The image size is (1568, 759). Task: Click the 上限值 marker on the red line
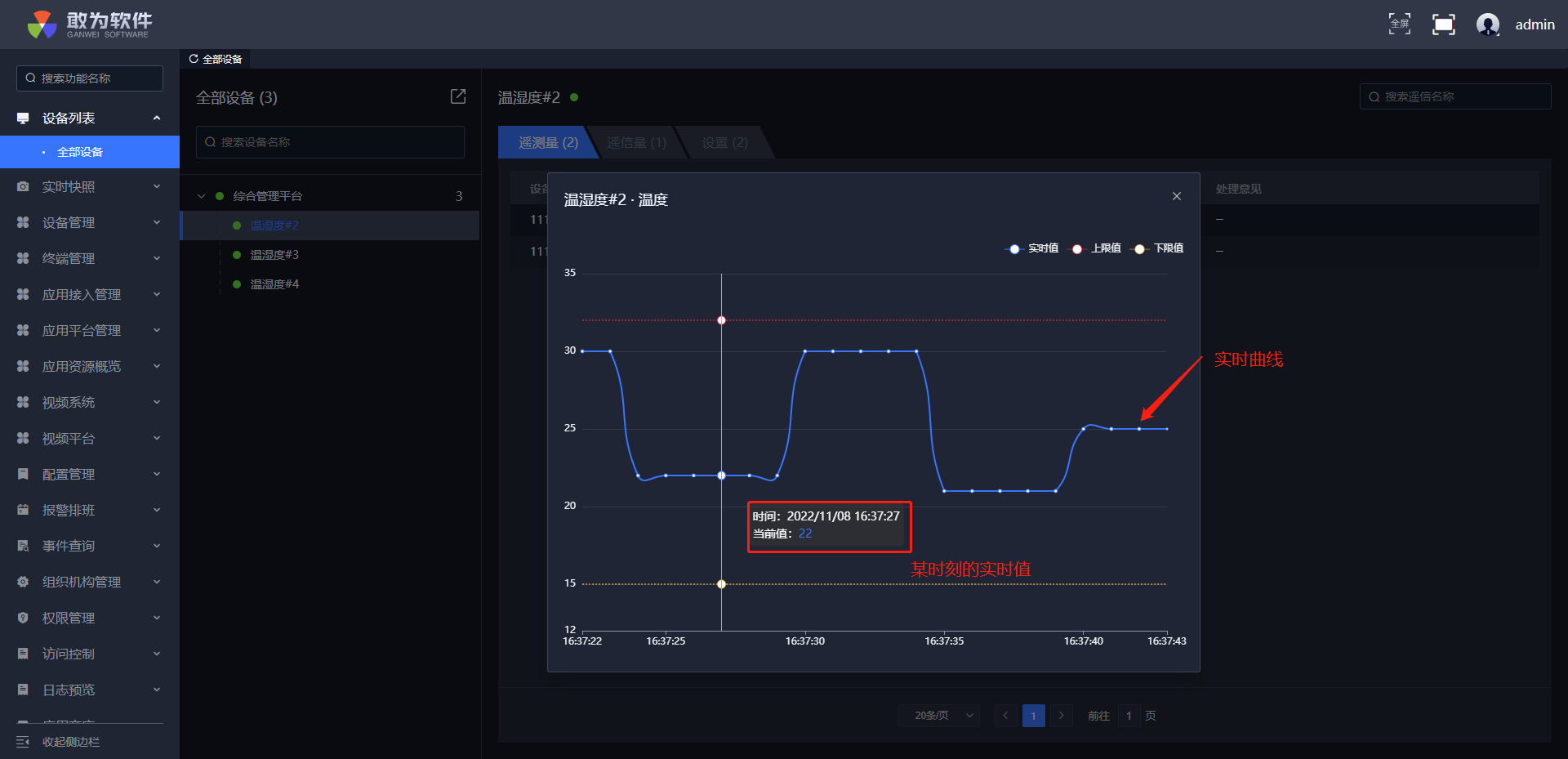721,320
